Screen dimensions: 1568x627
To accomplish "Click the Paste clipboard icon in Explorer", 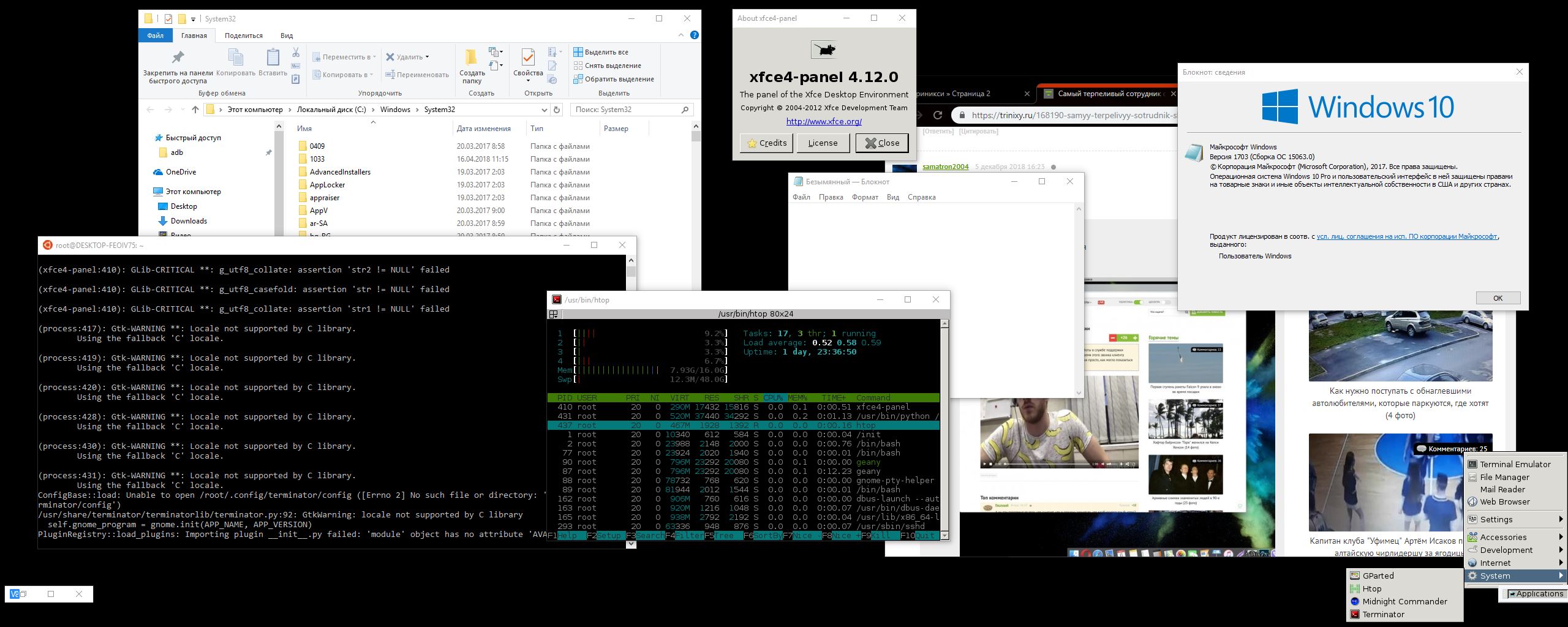I will pos(273,62).
